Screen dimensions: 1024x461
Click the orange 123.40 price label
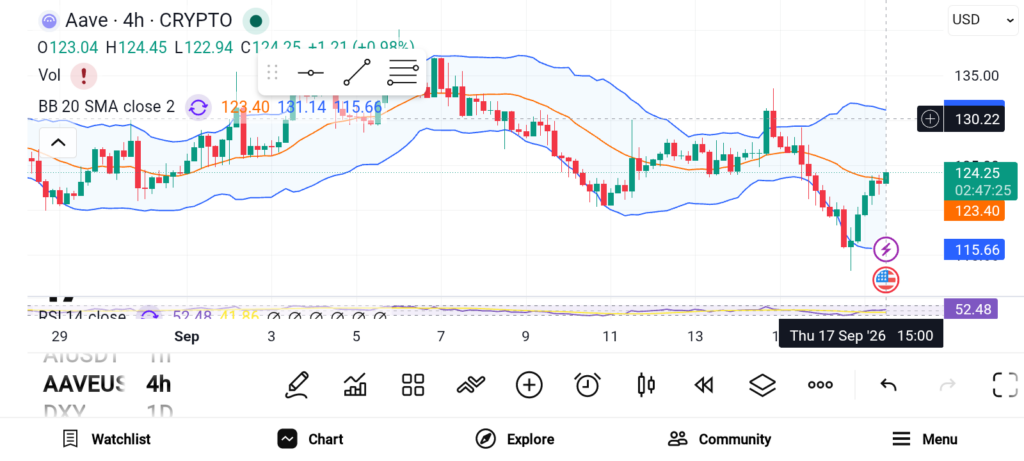click(974, 210)
